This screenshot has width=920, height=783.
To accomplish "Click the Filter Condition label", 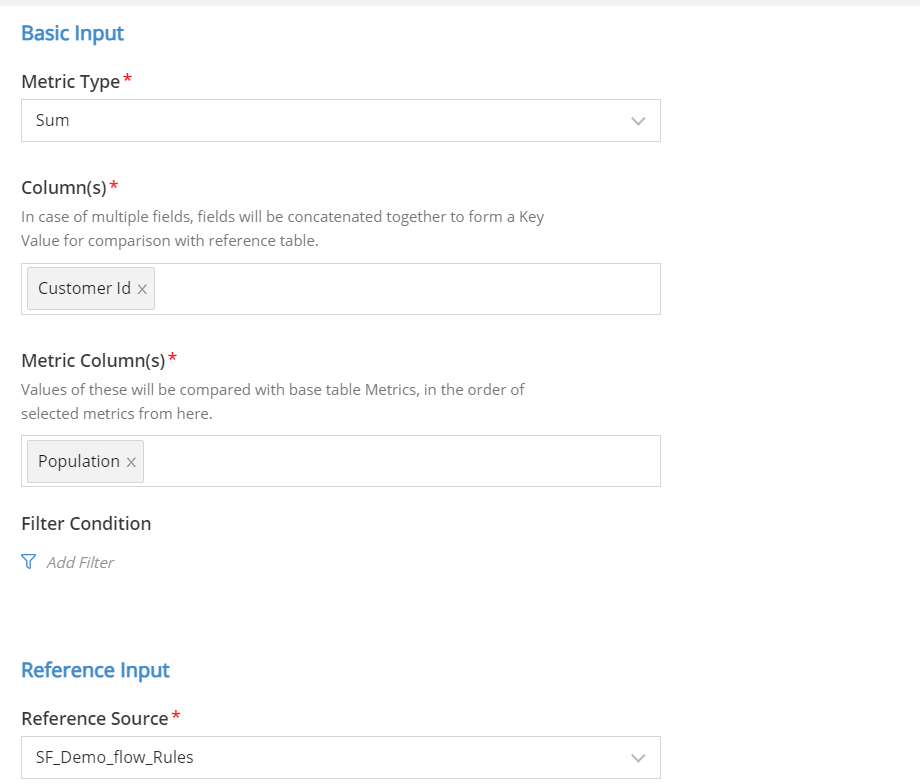I will click(x=86, y=523).
